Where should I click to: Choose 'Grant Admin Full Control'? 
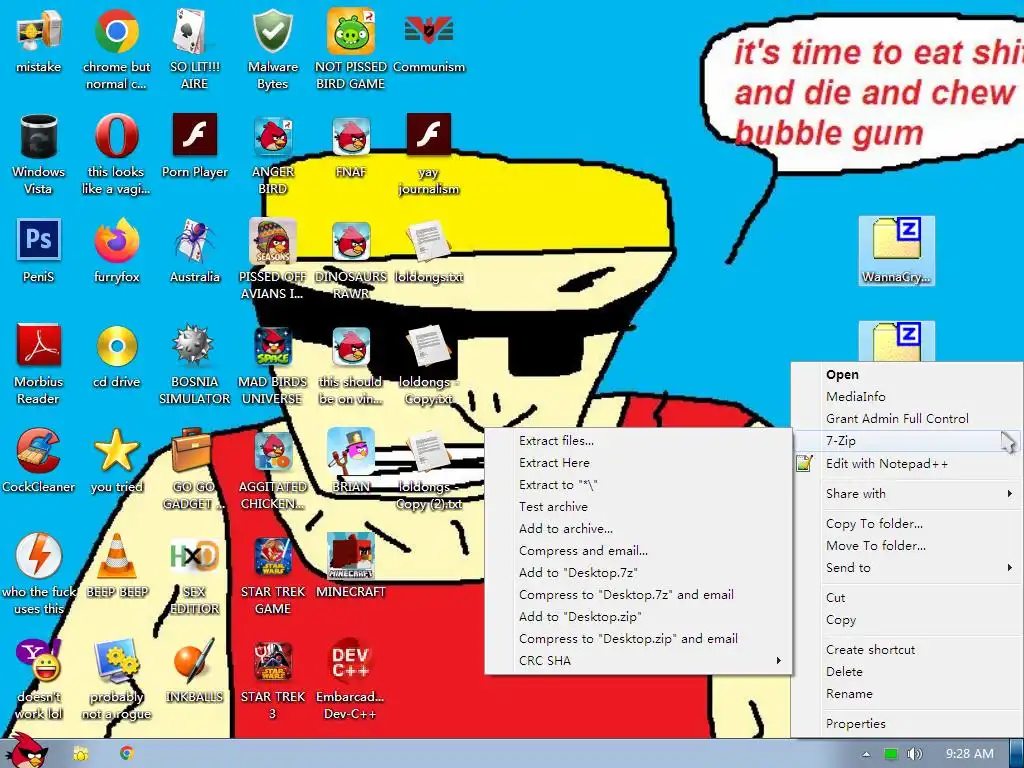906,419
